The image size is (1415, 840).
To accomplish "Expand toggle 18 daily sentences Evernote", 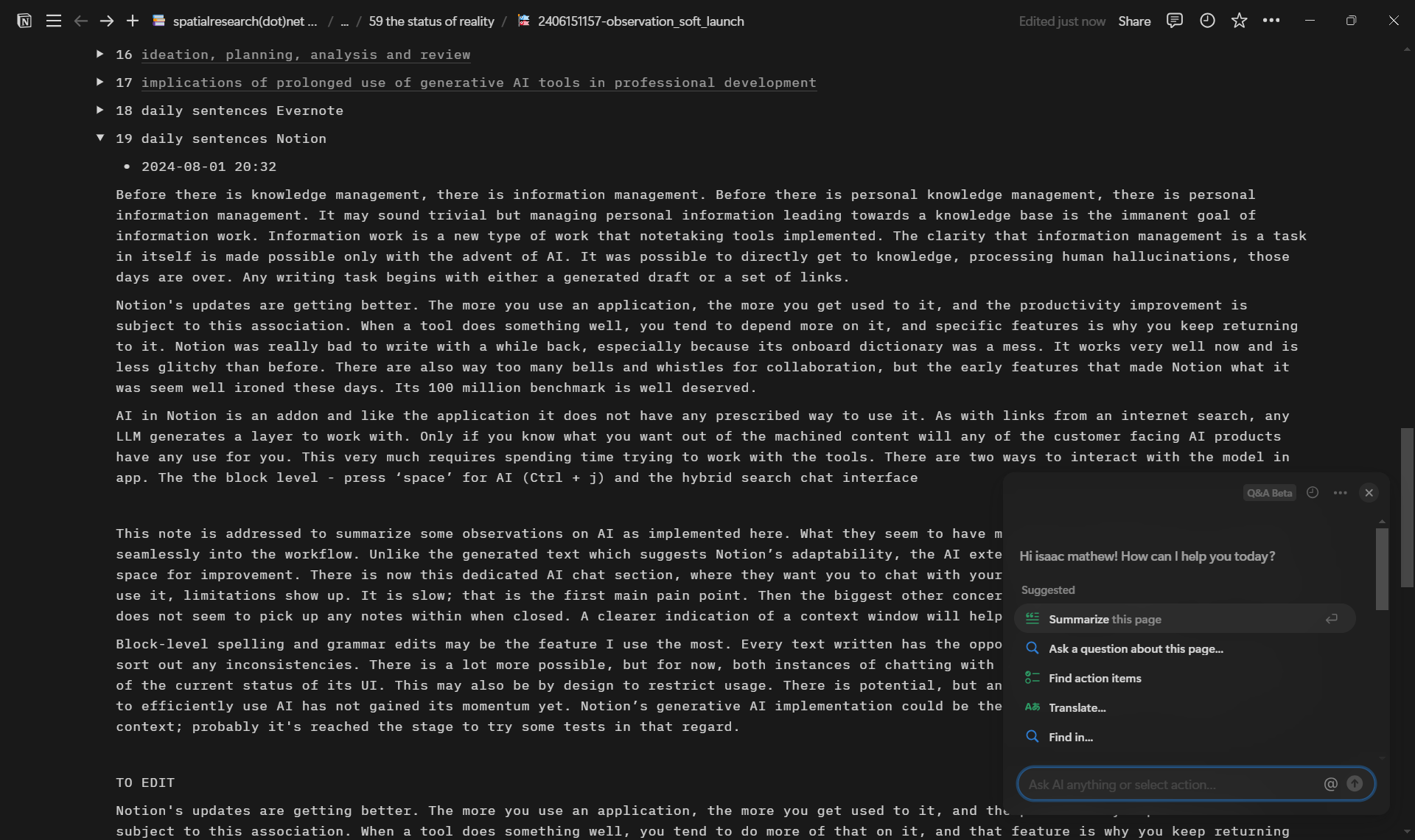I will click(x=100, y=110).
